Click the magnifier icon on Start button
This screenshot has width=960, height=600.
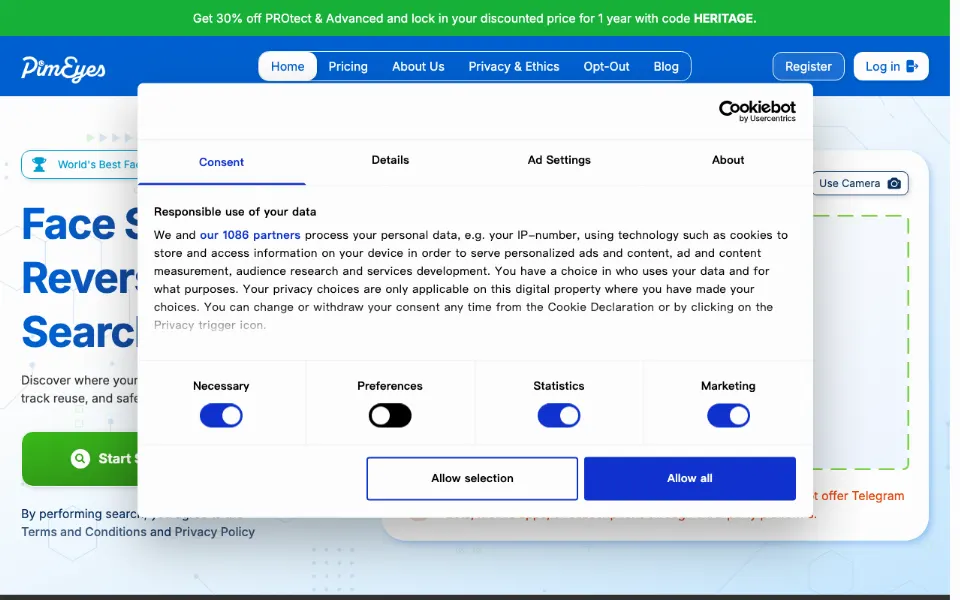click(80, 459)
